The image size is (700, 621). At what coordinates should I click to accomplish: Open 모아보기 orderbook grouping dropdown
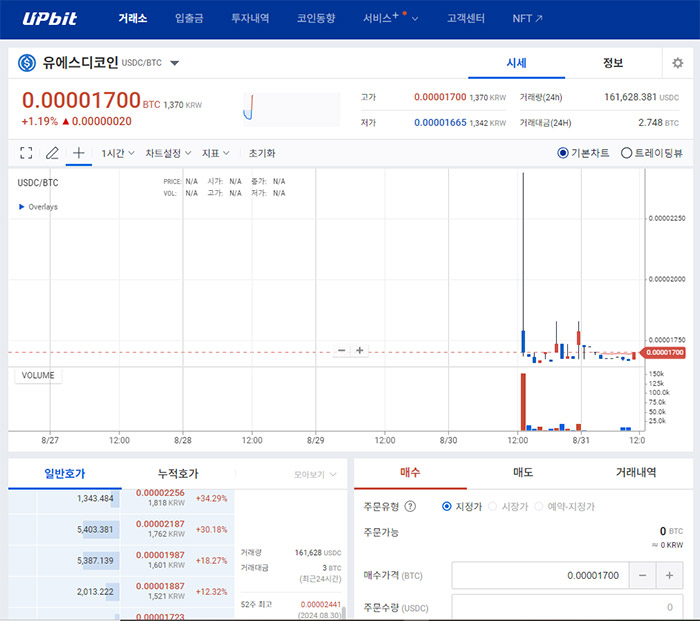coord(315,474)
